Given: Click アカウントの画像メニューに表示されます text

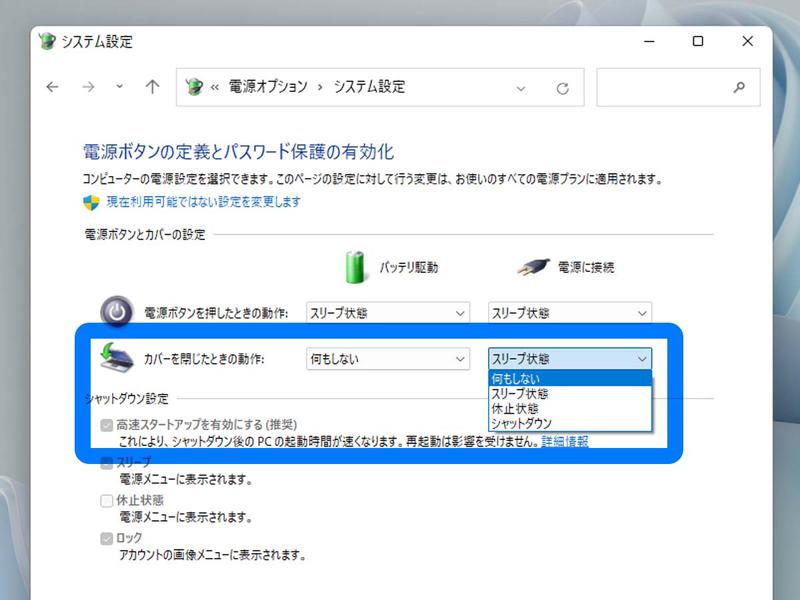Looking at the screenshot, I should click(x=212, y=555).
